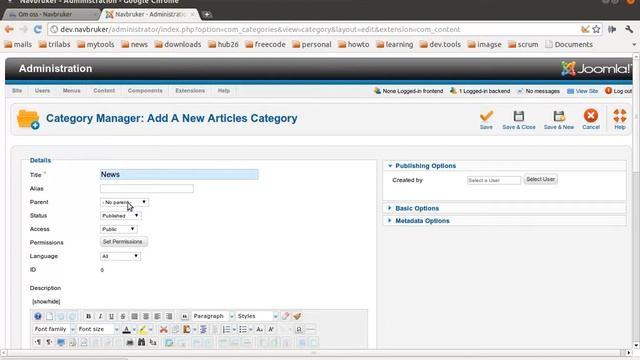Open the Menus menu
This screenshot has width=640, height=360.
[x=71, y=91]
